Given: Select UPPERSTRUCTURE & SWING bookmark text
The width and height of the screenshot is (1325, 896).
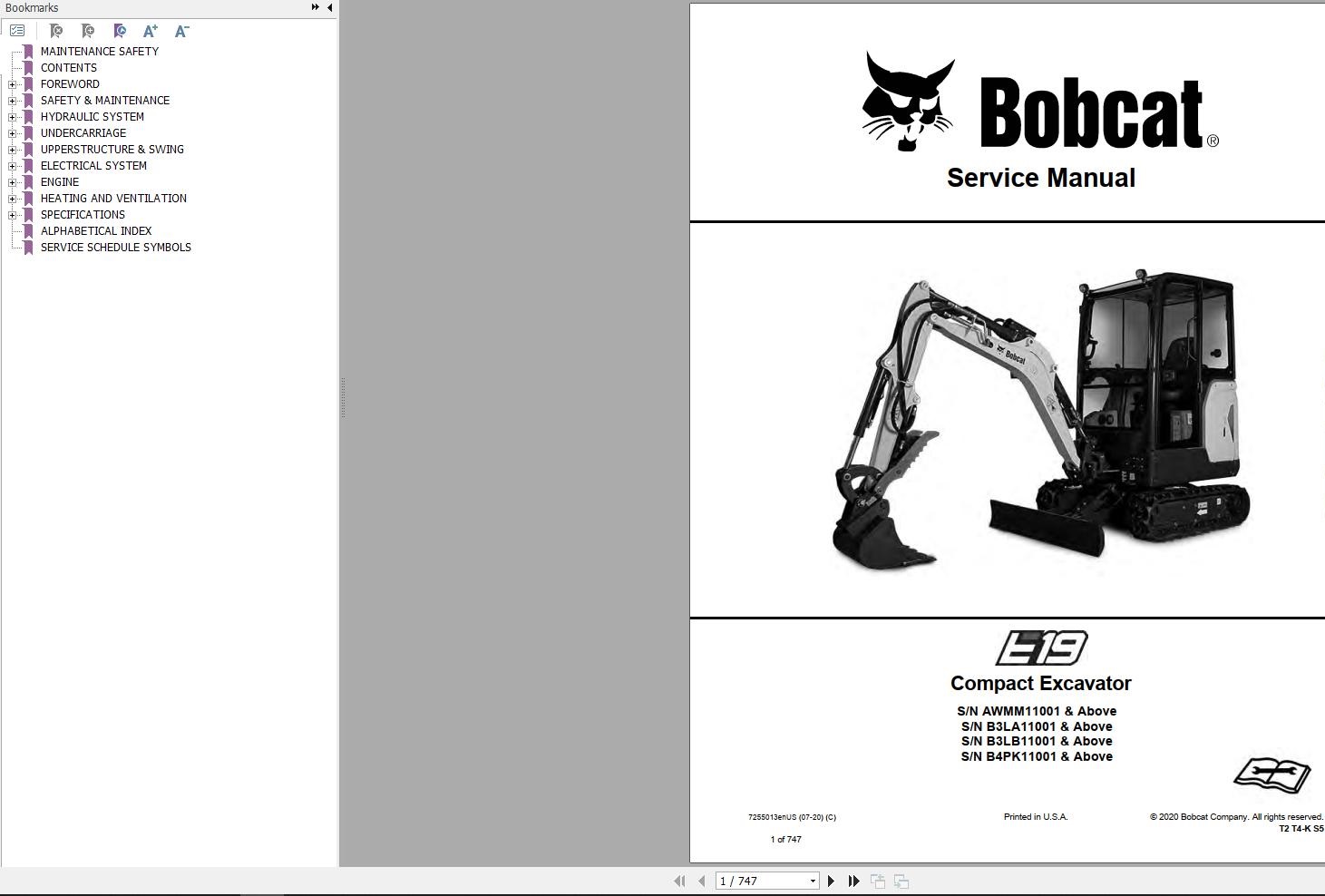Looking at the screenshot, I should point(112,150).
